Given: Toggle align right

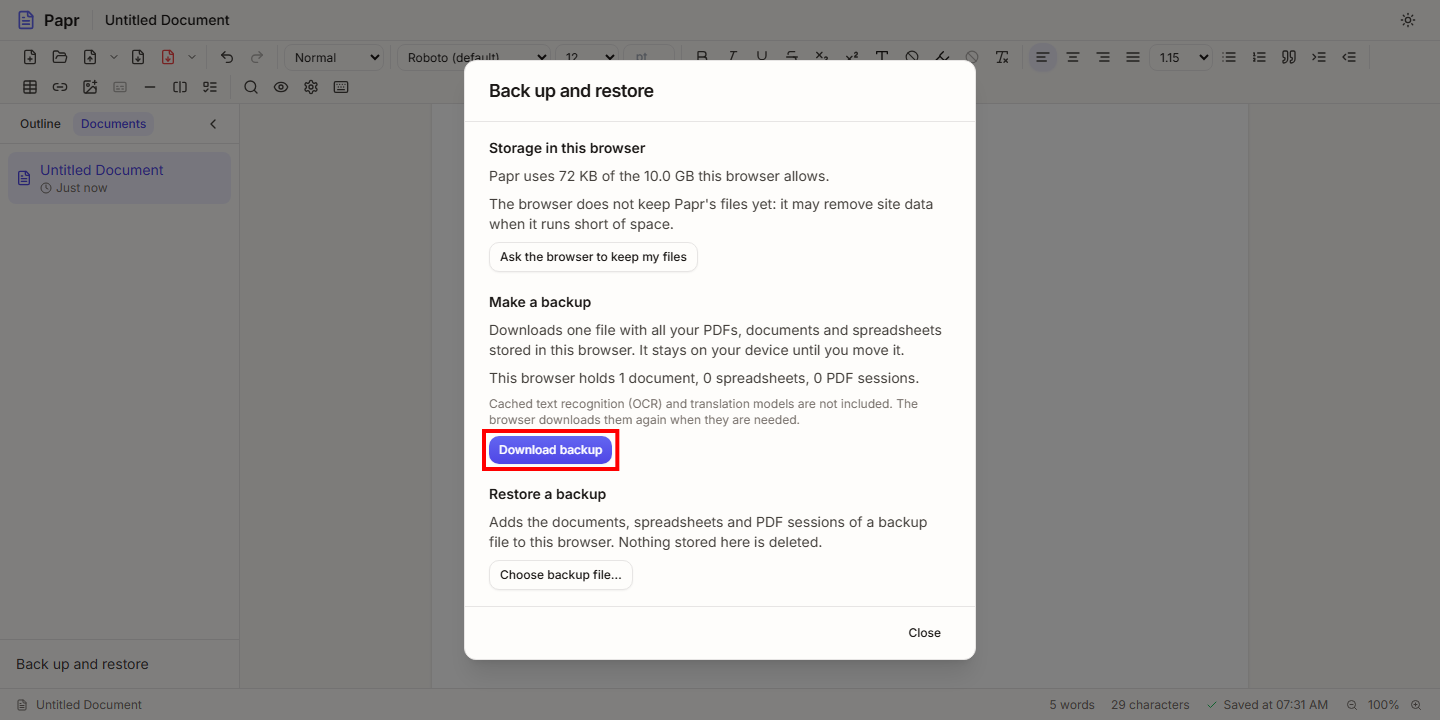Looking at the screenshot, I should coord(1103,57).
